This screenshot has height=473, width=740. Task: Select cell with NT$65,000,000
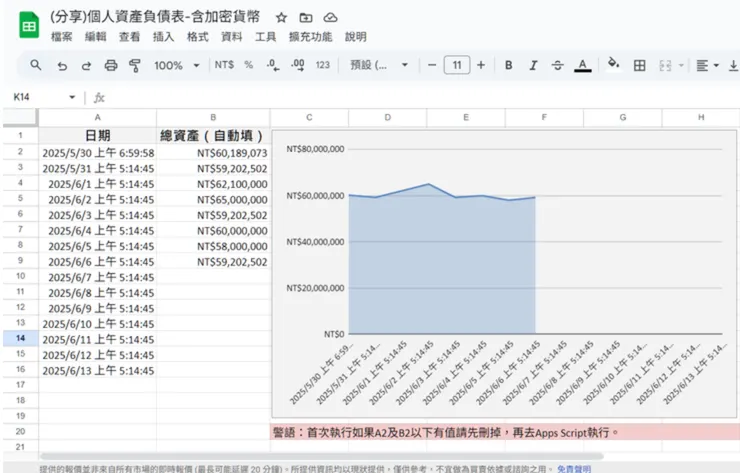[213, 200]
